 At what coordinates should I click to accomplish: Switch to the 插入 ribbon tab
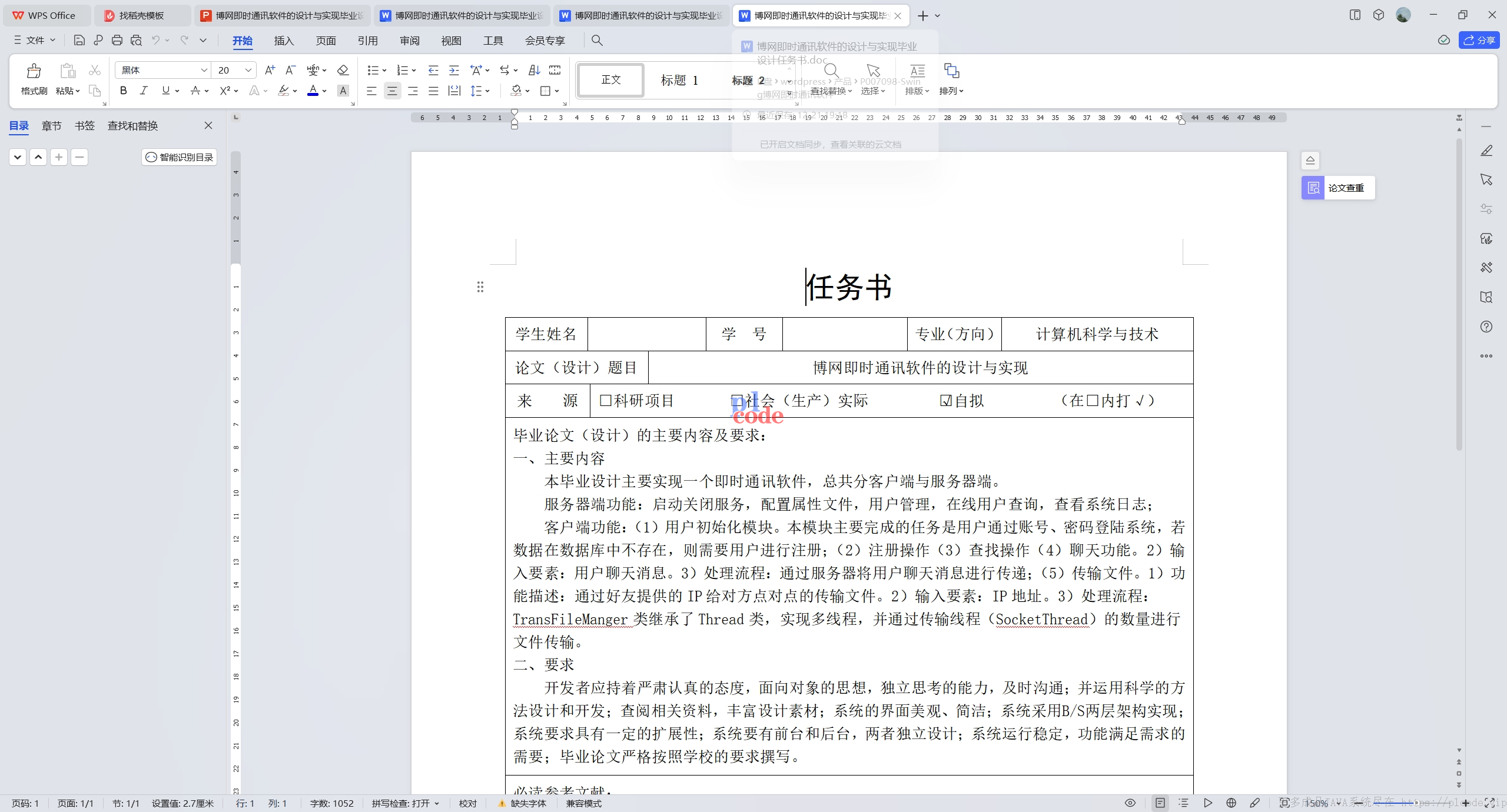click(284, 41)
